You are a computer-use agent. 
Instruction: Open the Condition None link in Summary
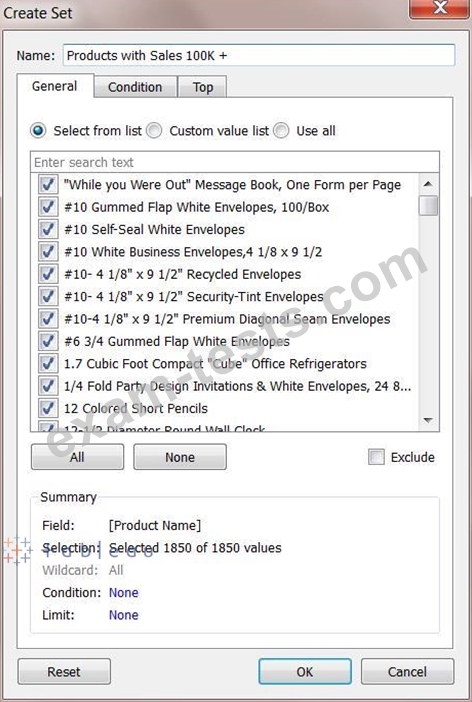pos(124,592)
